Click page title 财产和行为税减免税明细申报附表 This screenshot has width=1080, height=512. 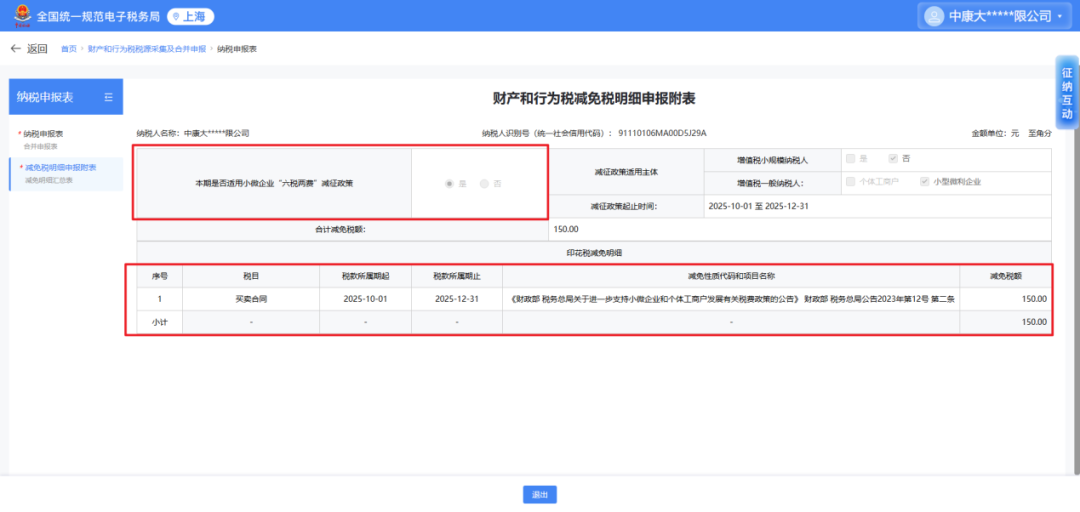[x=594, y=99]
